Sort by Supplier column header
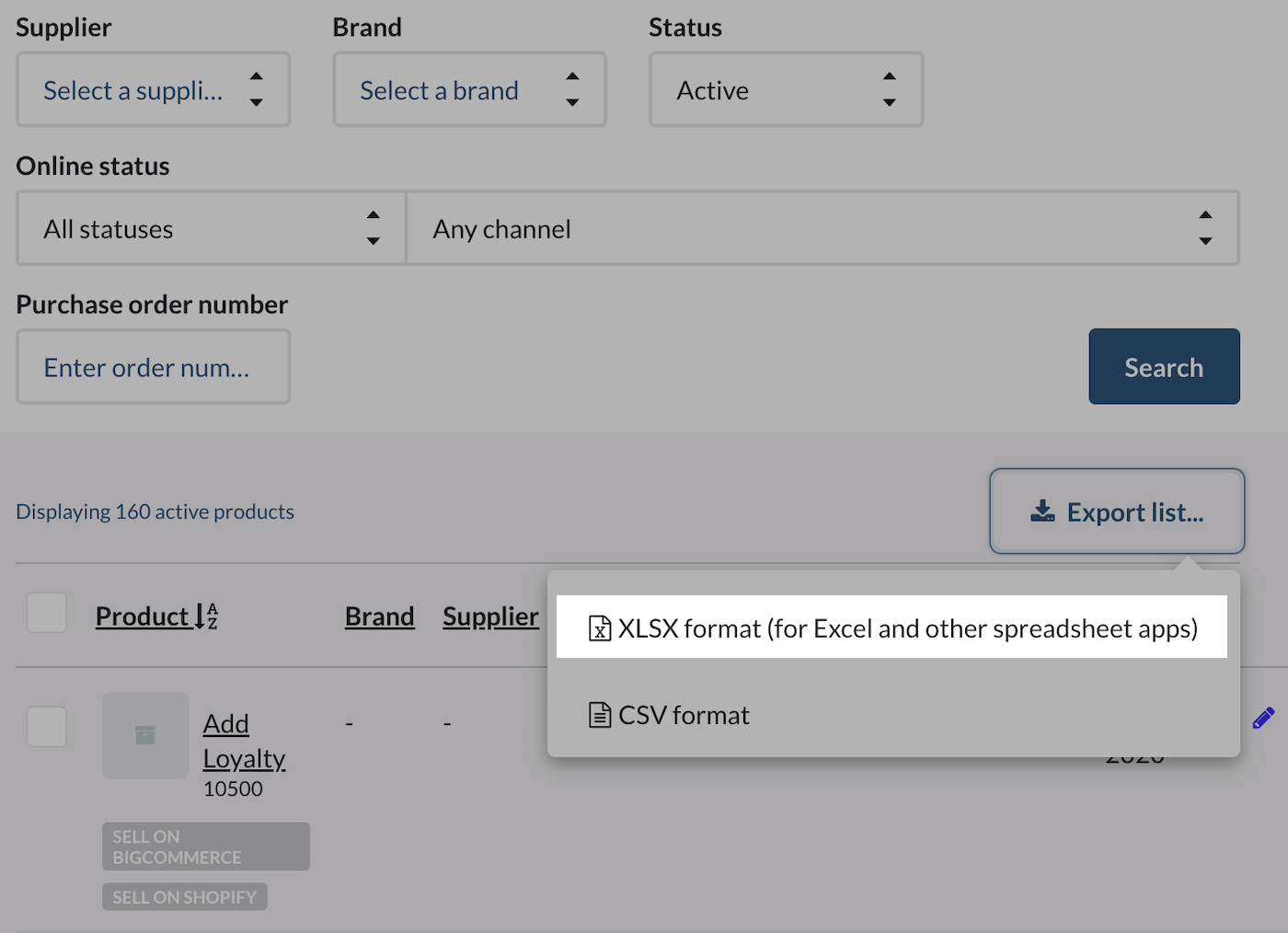The width and height of the screenshot is (1288, 933). click(x=490, y=616)
